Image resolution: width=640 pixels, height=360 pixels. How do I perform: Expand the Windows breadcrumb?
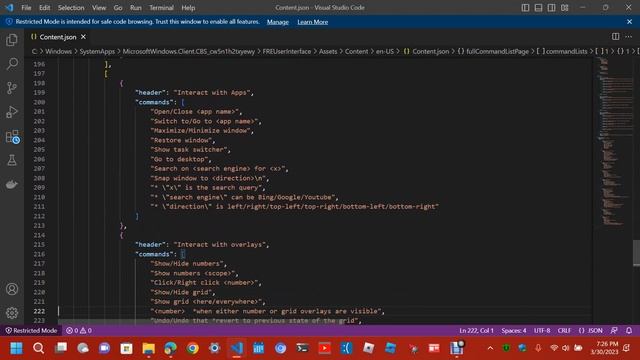[58, 51]
